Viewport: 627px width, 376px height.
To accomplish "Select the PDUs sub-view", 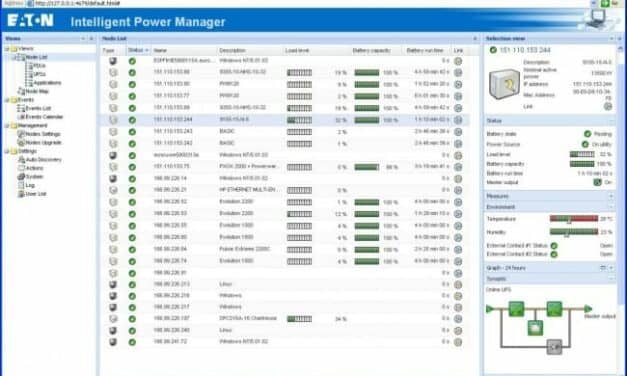I will click(39, 66).
